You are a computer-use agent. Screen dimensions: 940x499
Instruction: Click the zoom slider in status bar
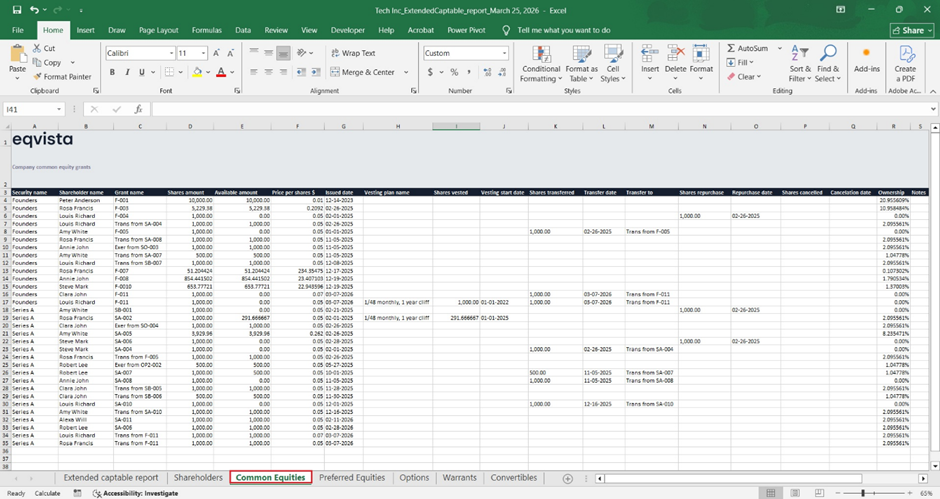coord(862,492)
